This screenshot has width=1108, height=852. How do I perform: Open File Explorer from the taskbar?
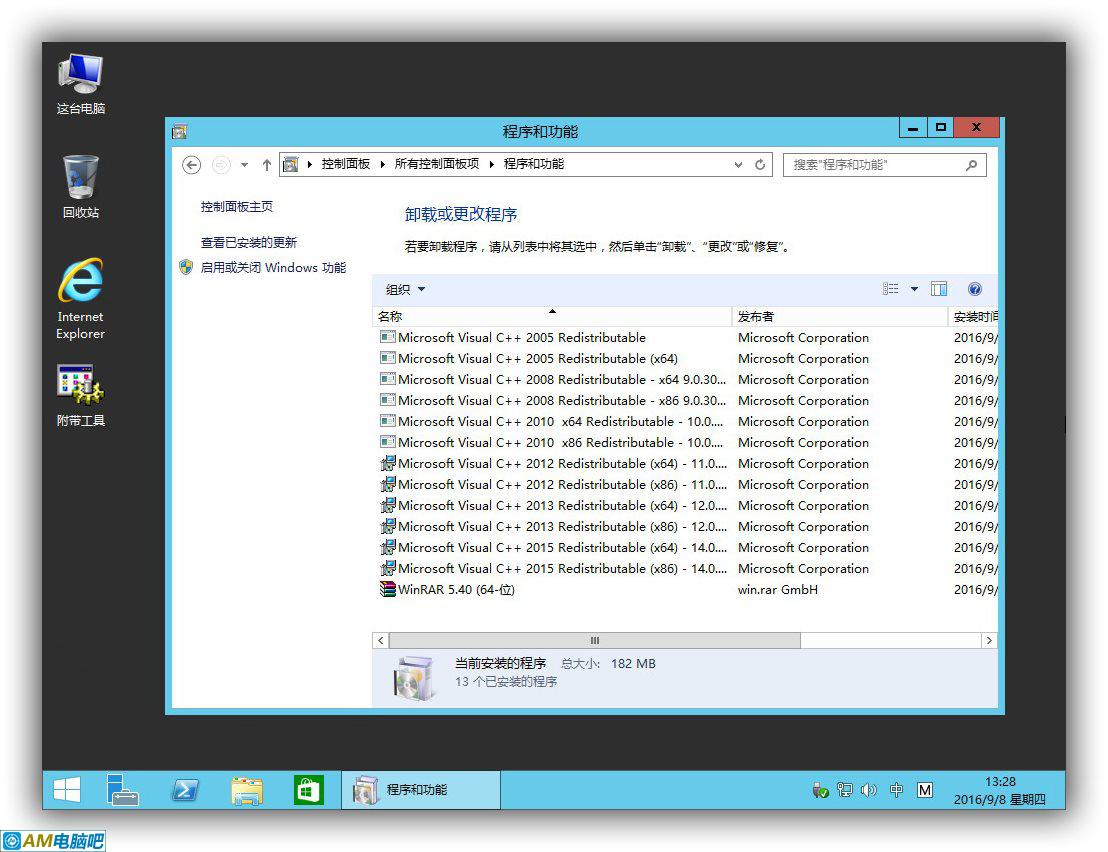point(247,790)
